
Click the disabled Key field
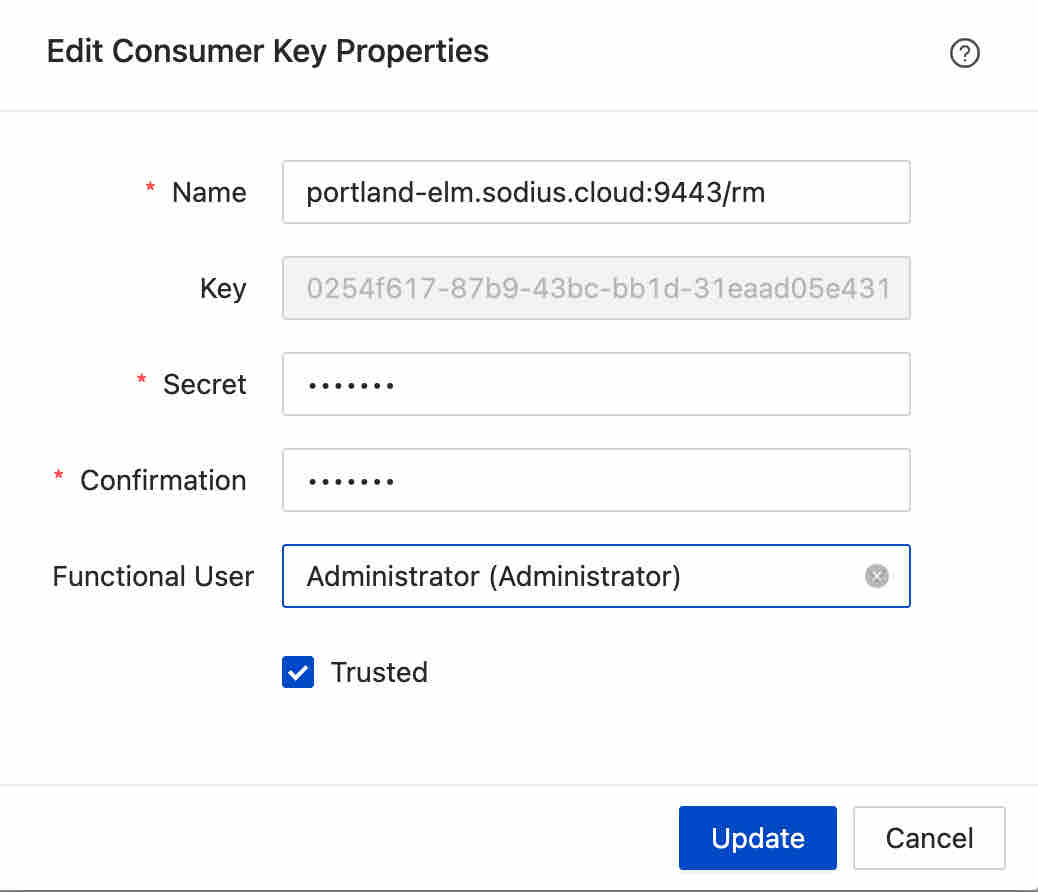(596, 288)
